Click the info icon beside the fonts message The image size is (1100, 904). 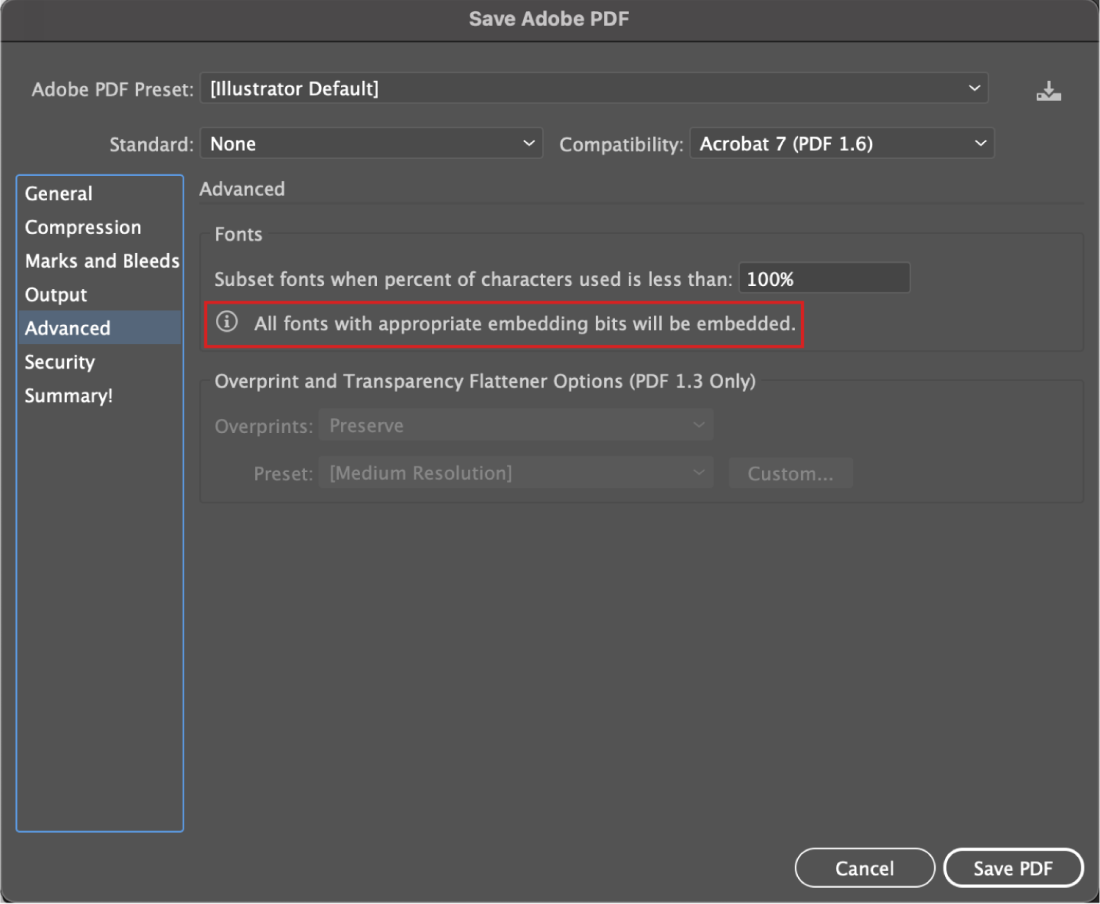pyautogui.click(x=227, y=322)
